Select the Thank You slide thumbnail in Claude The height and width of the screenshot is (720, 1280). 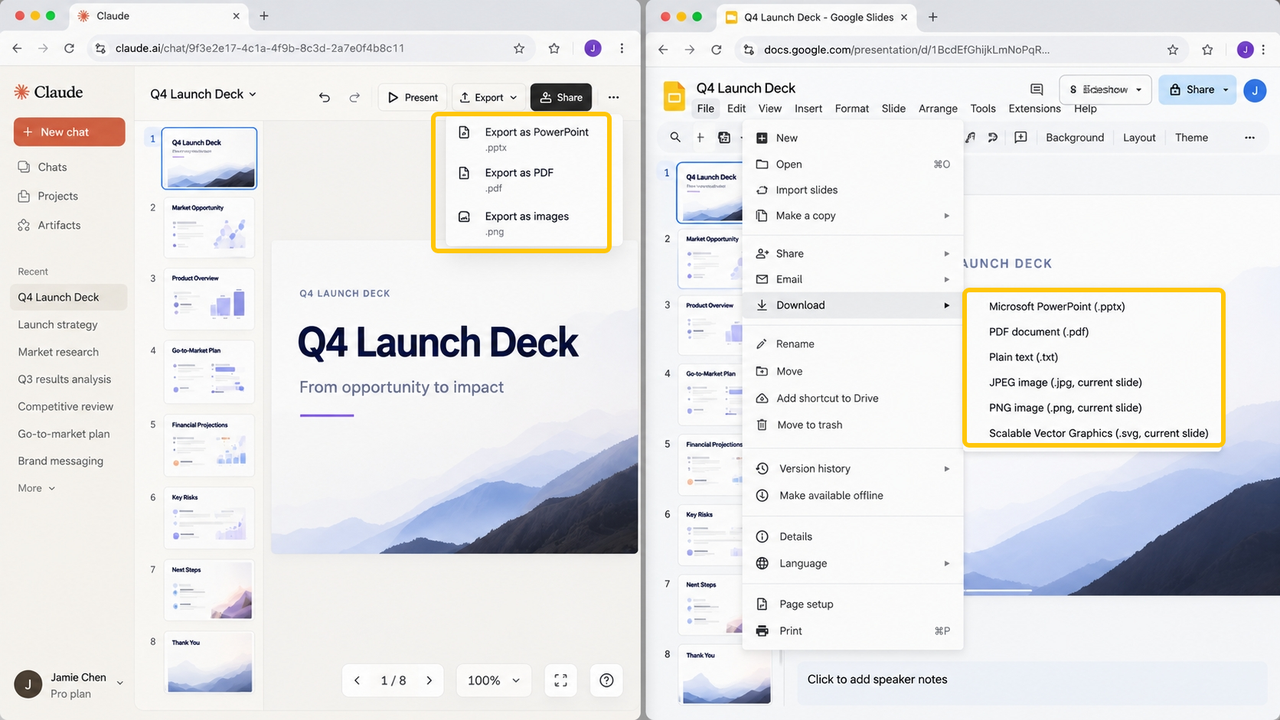point(211,664)
